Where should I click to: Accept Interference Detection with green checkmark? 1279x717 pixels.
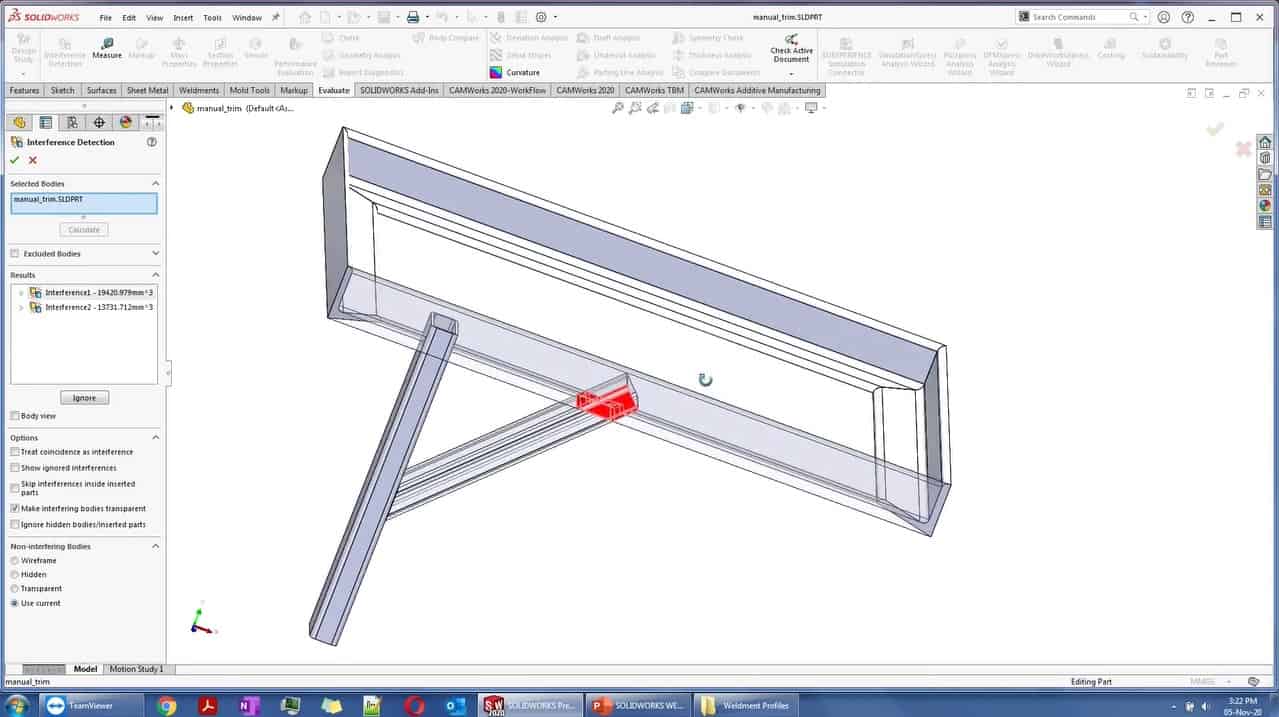click(x=15, y=160)
